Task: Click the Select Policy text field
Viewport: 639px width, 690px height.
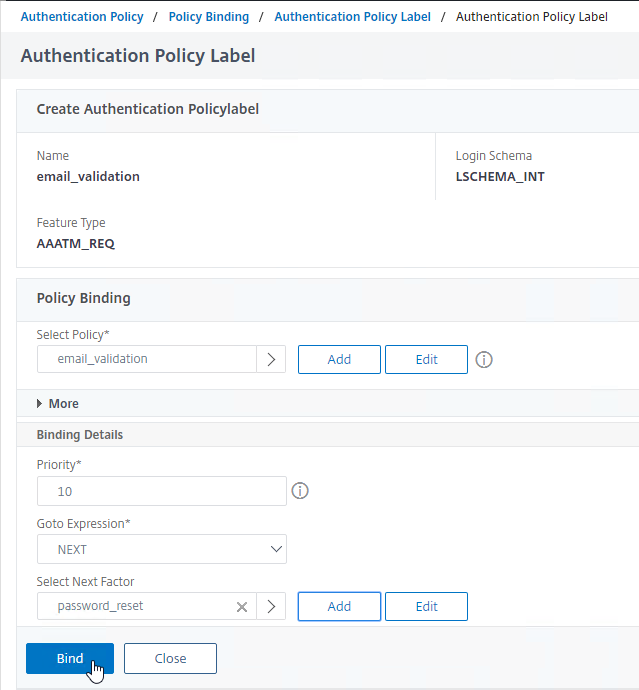Action: 147,359
